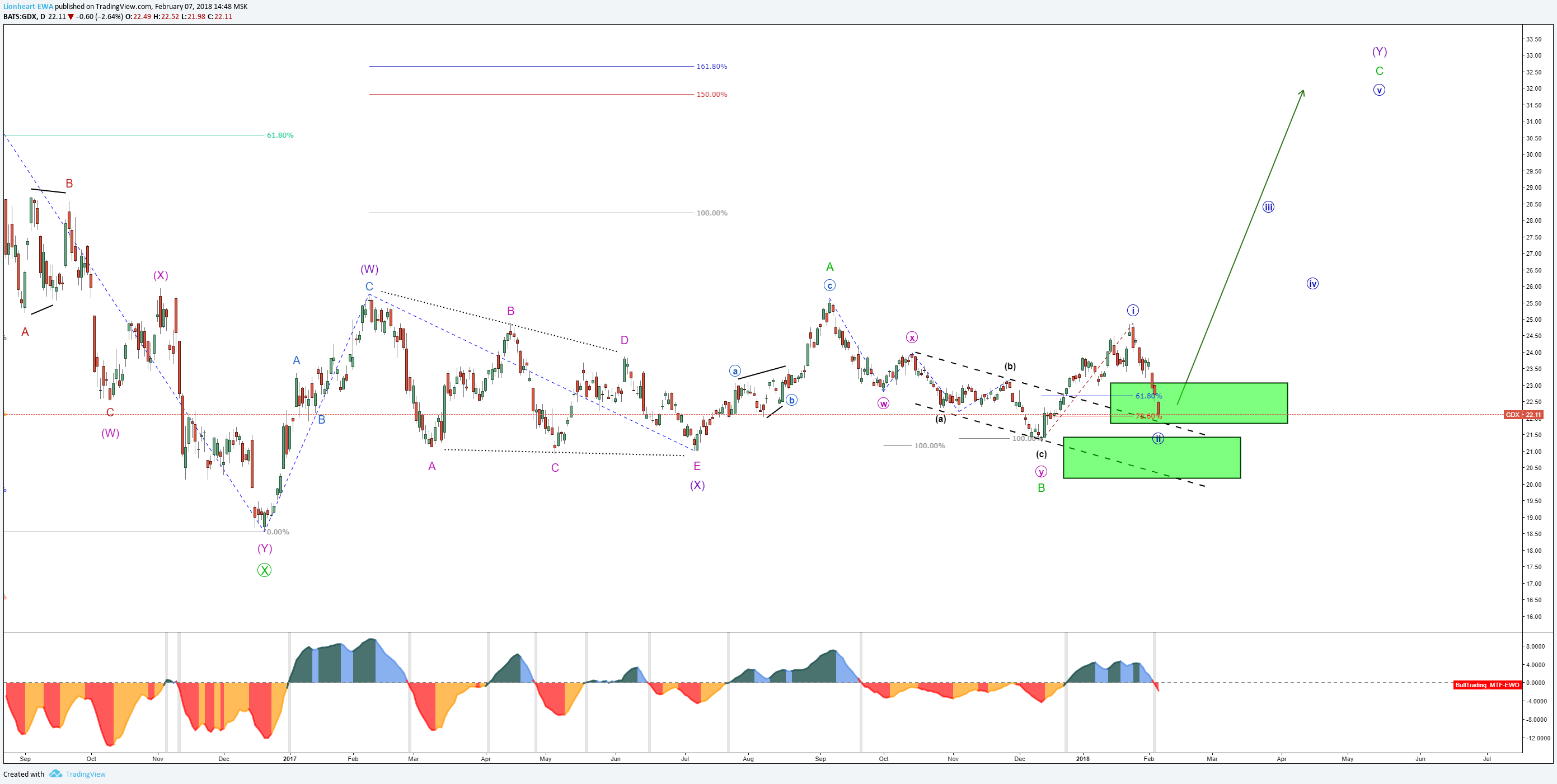Image resolution: width=1557 pixels, height=784 pixels.
Task: Select the upper green target zone rectangle
Action: (x=1199, y=403)
